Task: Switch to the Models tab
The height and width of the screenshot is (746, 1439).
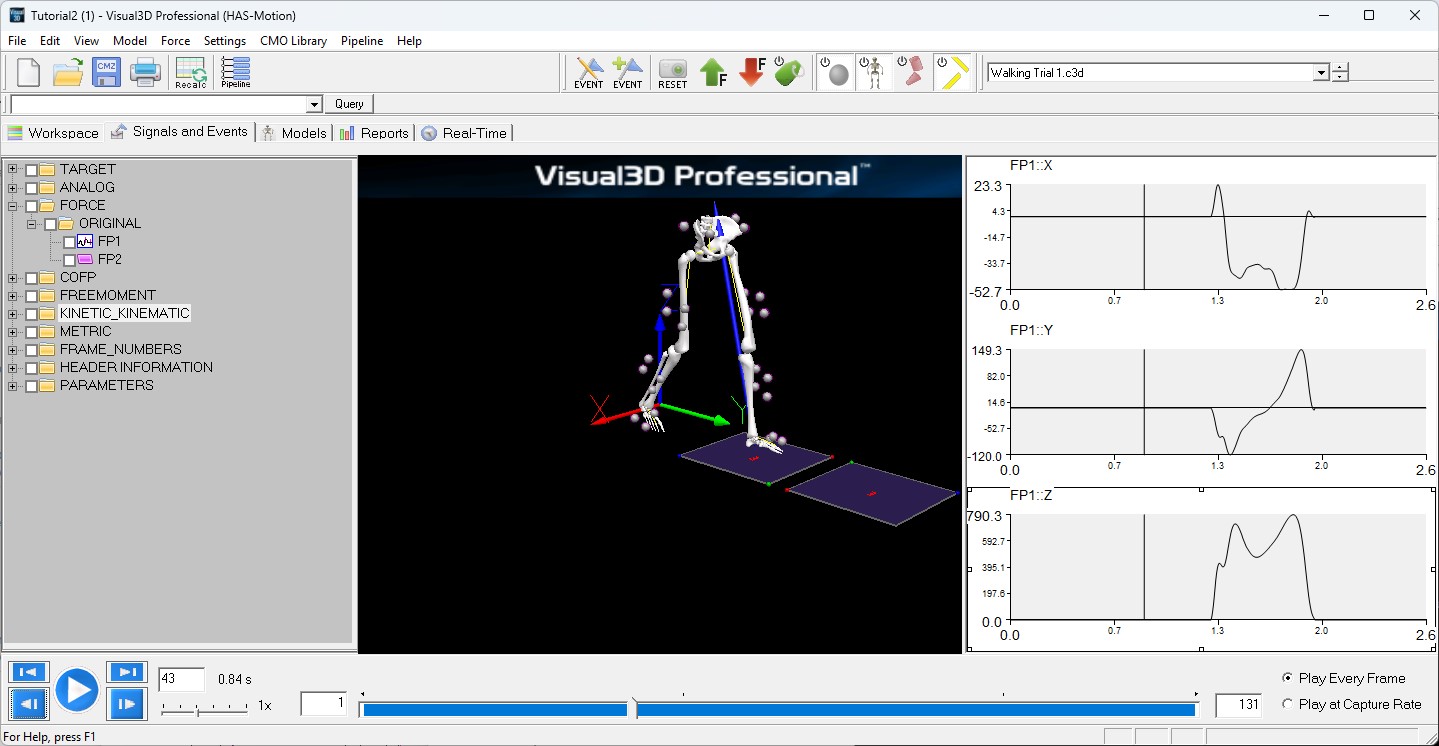Action: point(294,132)
